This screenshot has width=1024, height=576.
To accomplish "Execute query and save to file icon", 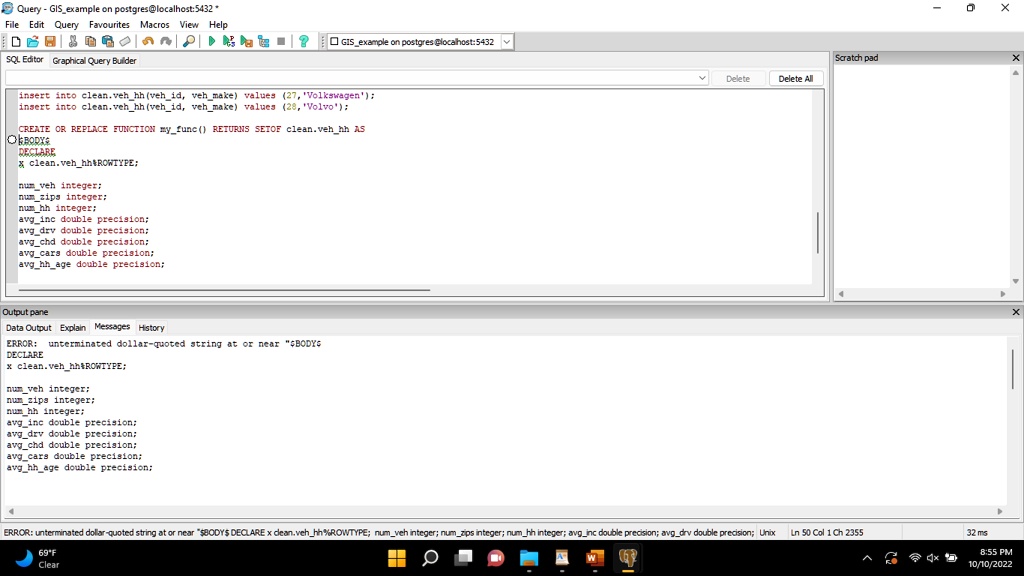I will (246, 42).
